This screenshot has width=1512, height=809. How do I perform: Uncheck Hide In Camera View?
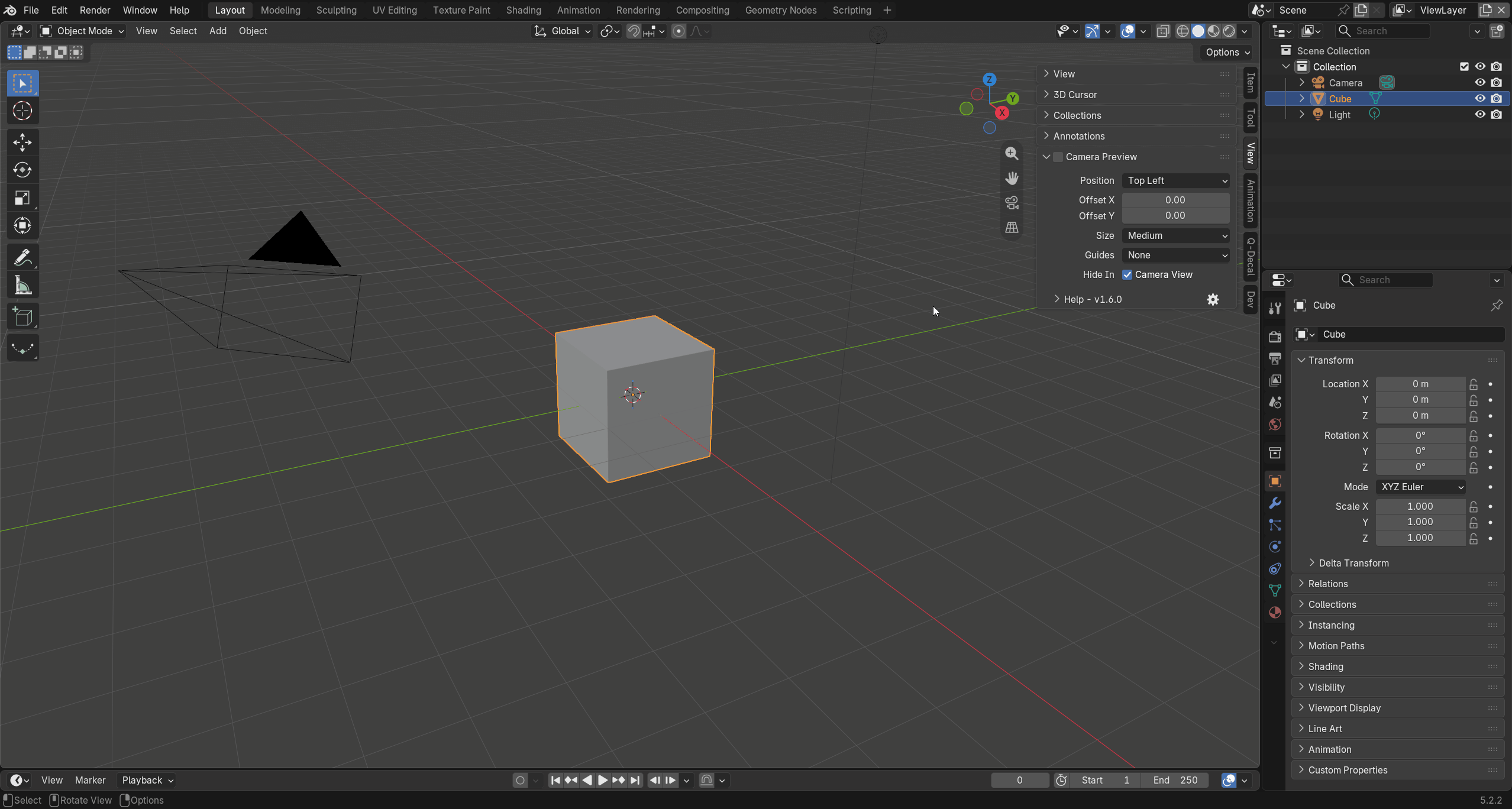1127,274
